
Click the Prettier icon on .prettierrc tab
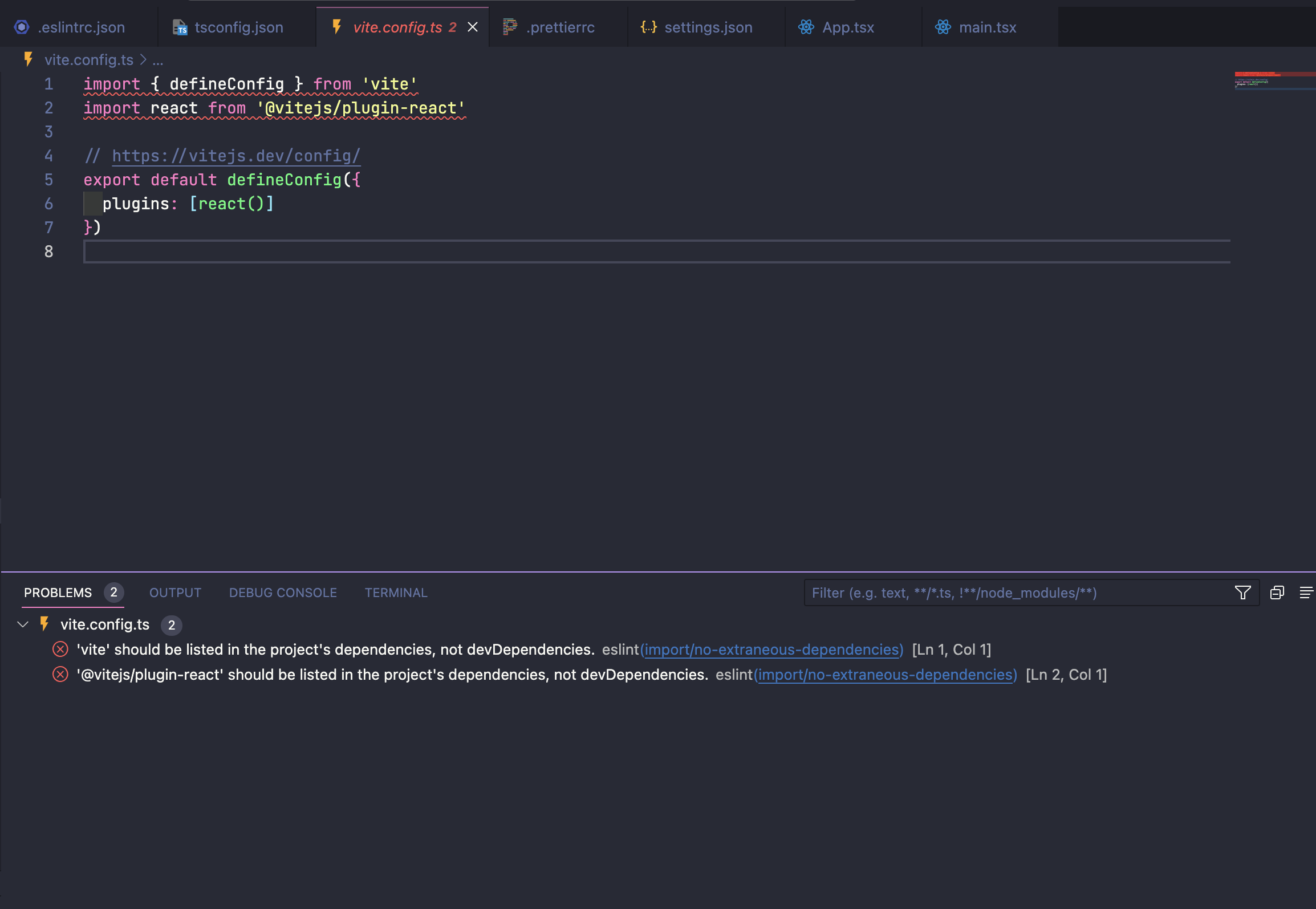pos(510,27)
